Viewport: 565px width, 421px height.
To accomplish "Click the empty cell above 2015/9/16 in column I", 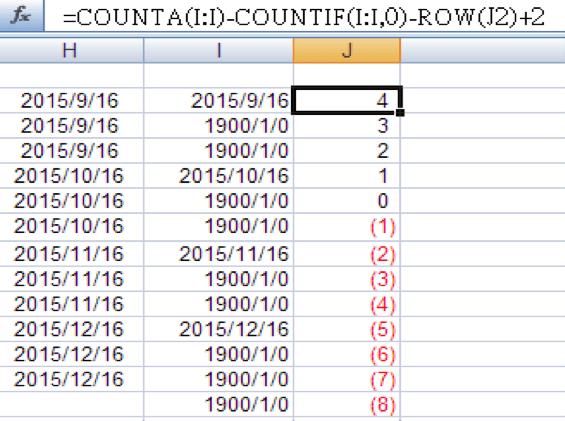I will pyautogui.click(x=218, y=75).
